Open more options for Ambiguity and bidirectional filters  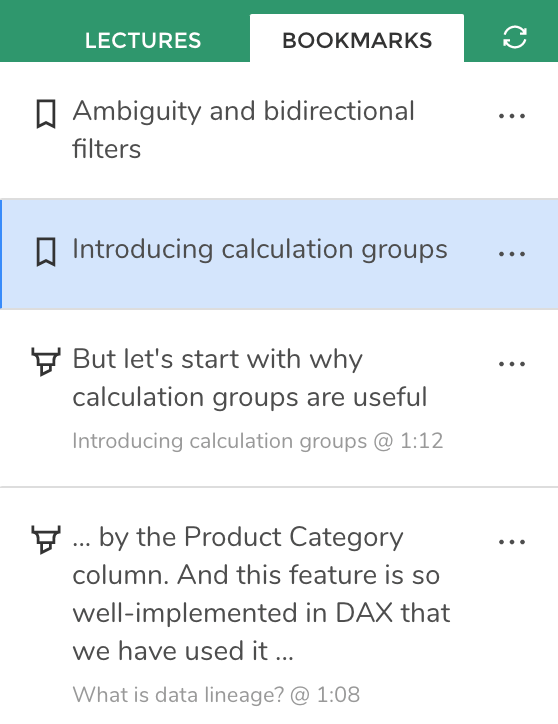coord(512,116)
